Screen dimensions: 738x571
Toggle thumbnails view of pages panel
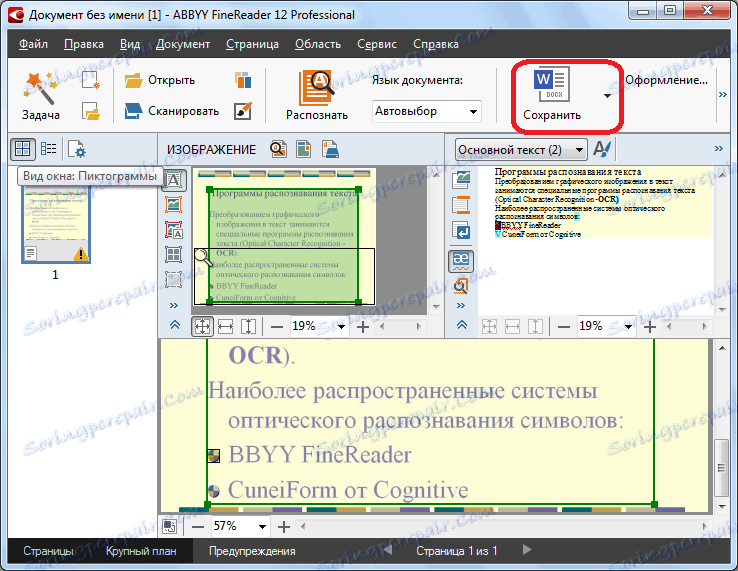22,149
